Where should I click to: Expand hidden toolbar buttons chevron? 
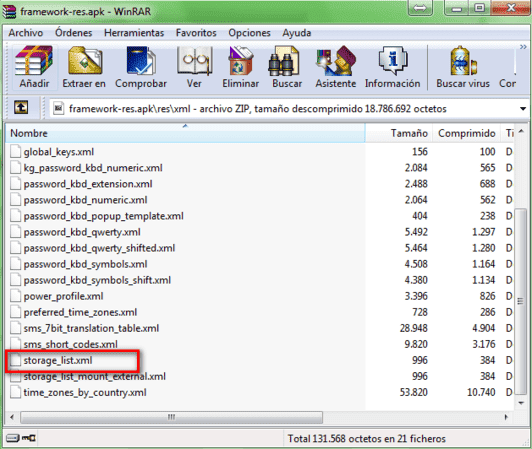(523, 47)
